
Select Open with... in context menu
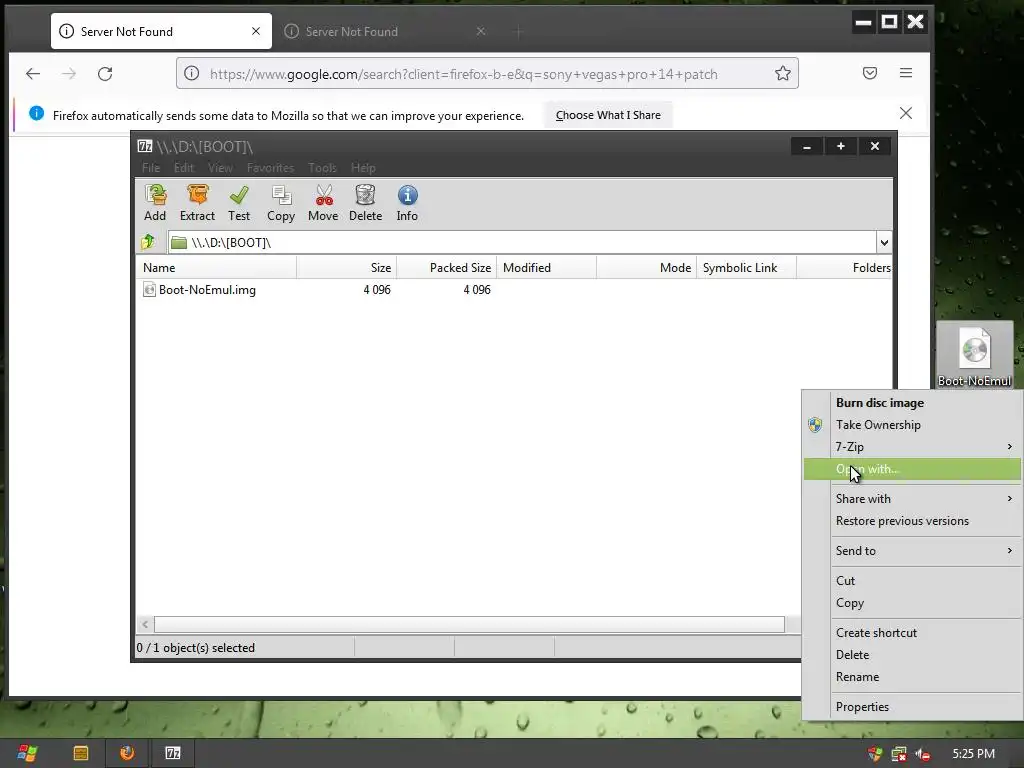(912, 469)
